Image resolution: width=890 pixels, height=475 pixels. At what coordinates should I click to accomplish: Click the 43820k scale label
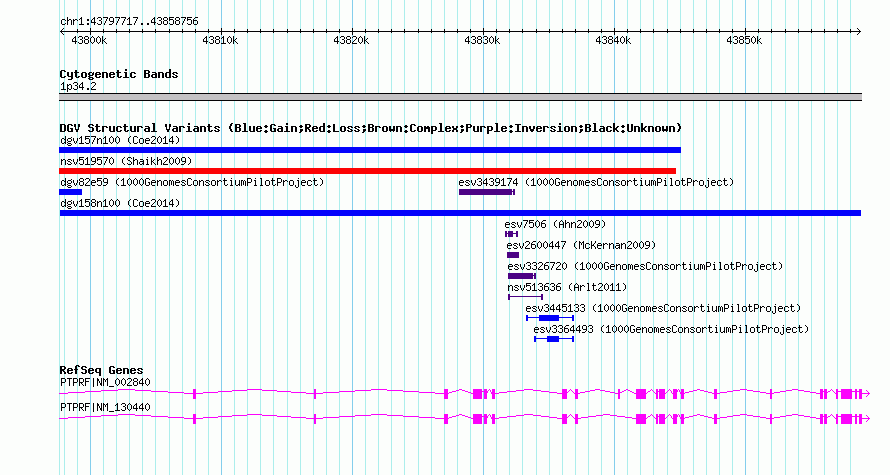pos(351,40)
